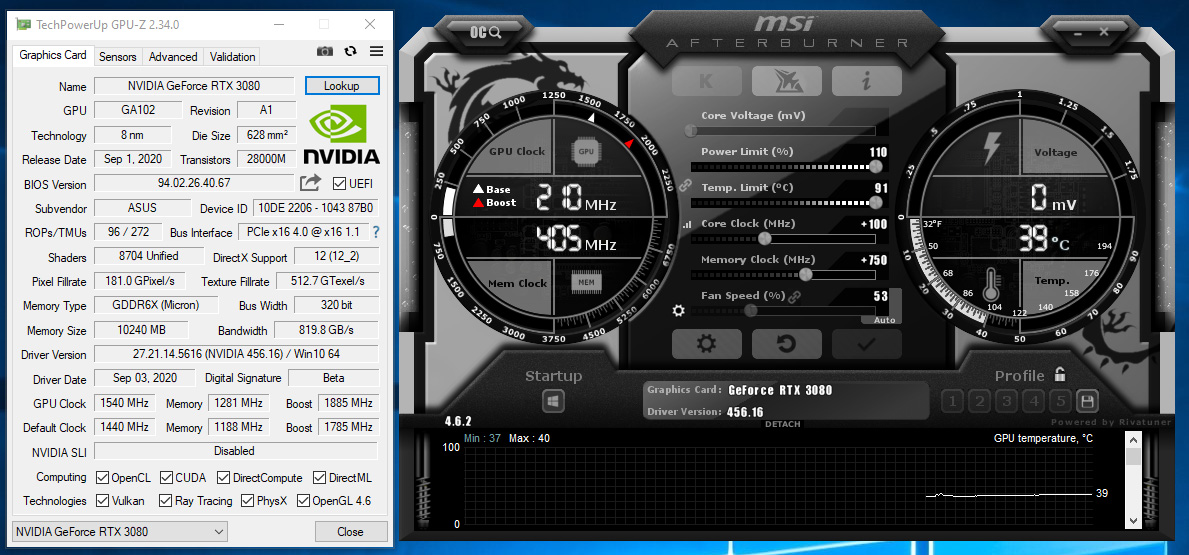
Task: Click the MEM chip icon in clock gauge
Action: click(586, 282)
